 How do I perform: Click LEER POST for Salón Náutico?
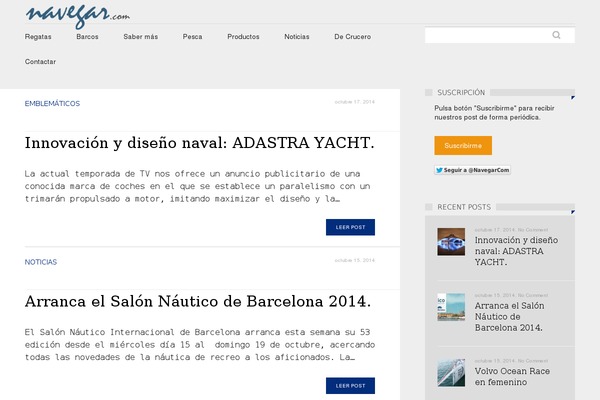tap(351, 386)
